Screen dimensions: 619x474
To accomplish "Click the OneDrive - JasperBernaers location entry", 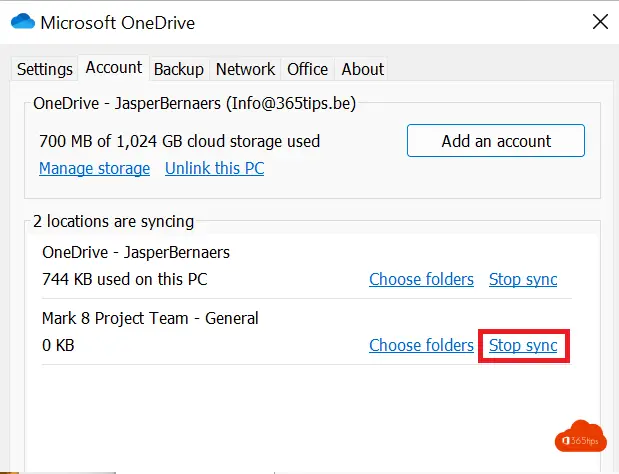I will click(x=136, y=253).
